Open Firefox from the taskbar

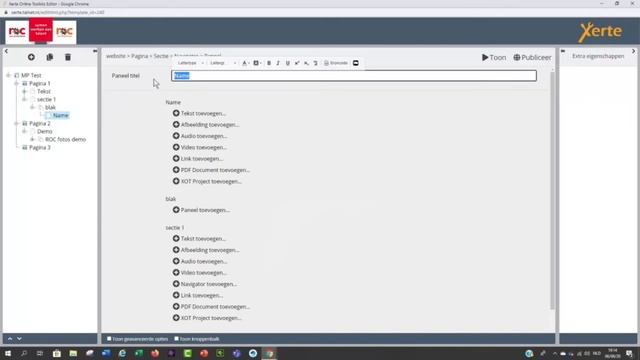155,353
